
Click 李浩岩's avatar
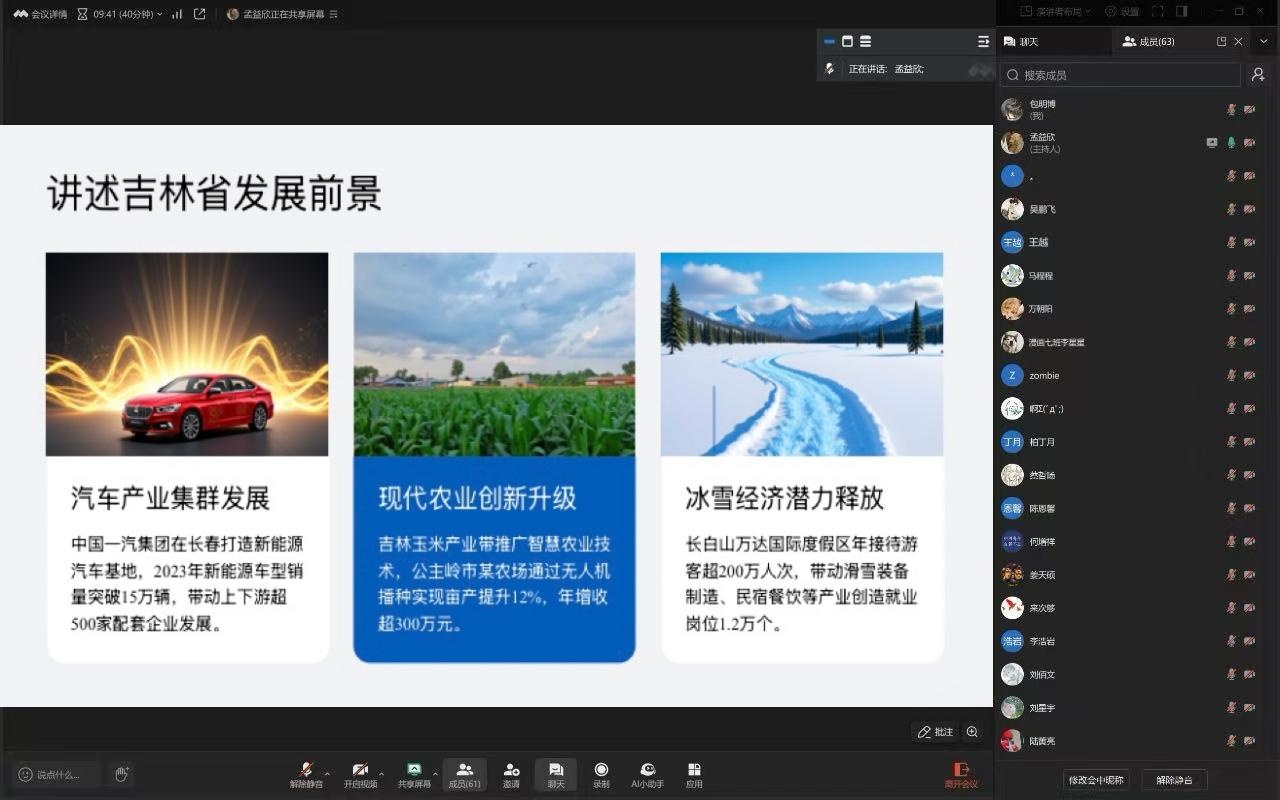click(1012, 641)
